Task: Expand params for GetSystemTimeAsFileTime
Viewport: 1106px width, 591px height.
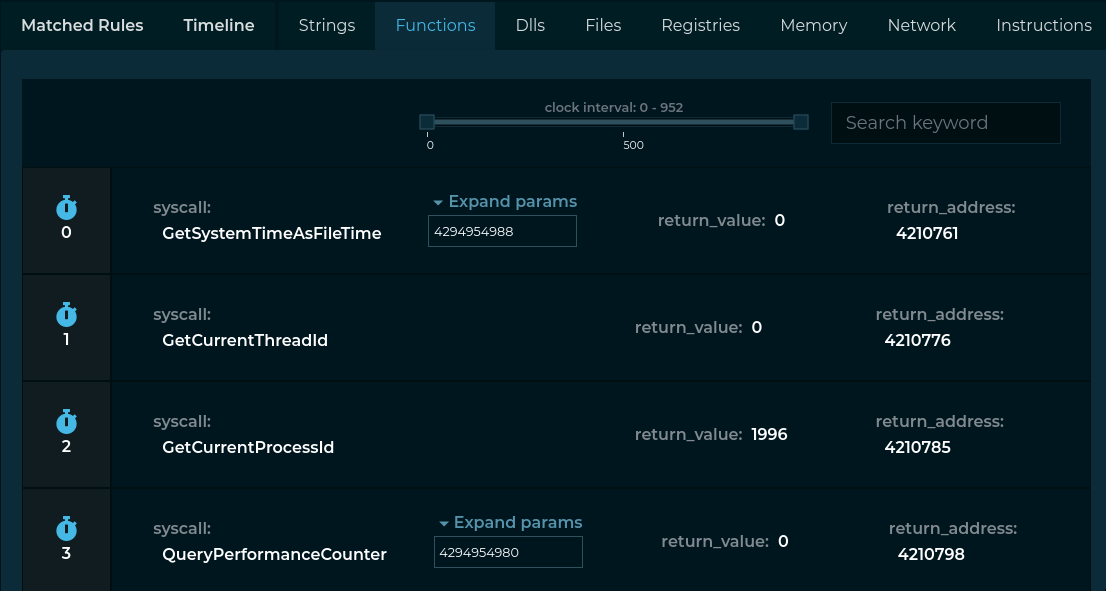Action: click(x=505, y=201)
